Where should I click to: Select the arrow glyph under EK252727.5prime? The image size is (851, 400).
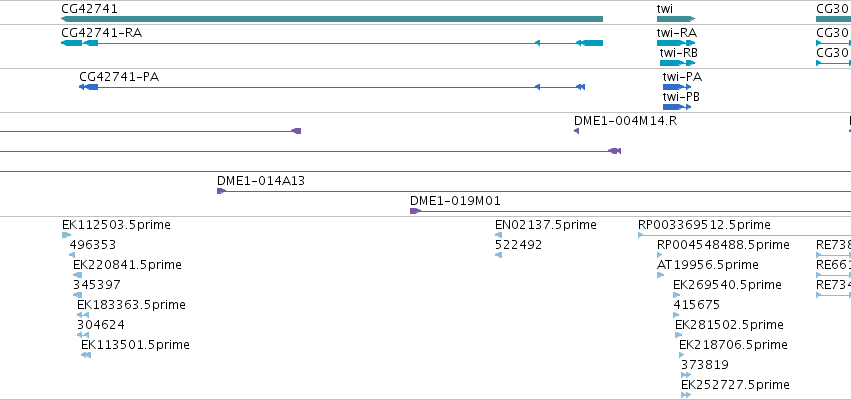(x=686, y=395)
